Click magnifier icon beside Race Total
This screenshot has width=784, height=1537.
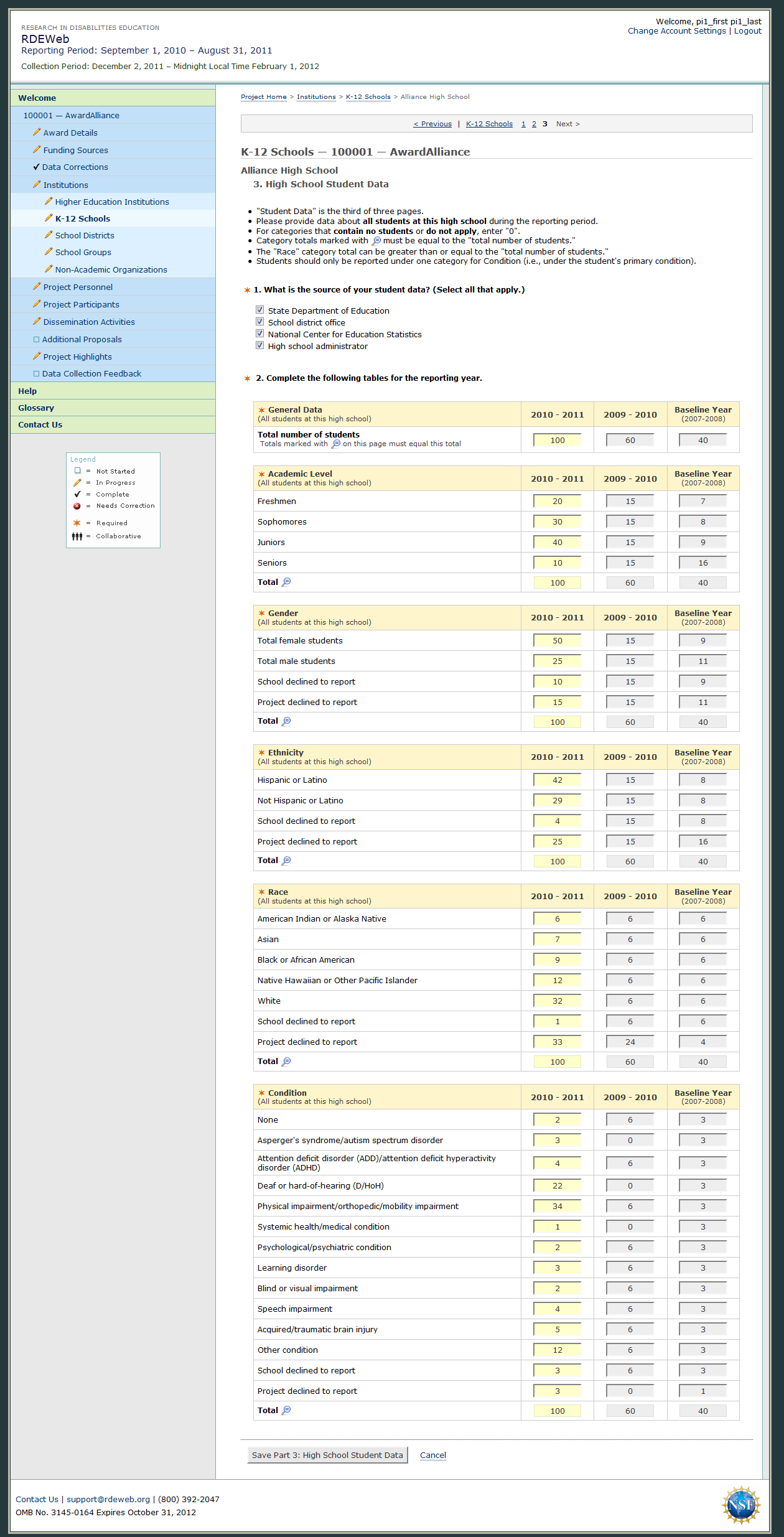[x=286, y=1062]
